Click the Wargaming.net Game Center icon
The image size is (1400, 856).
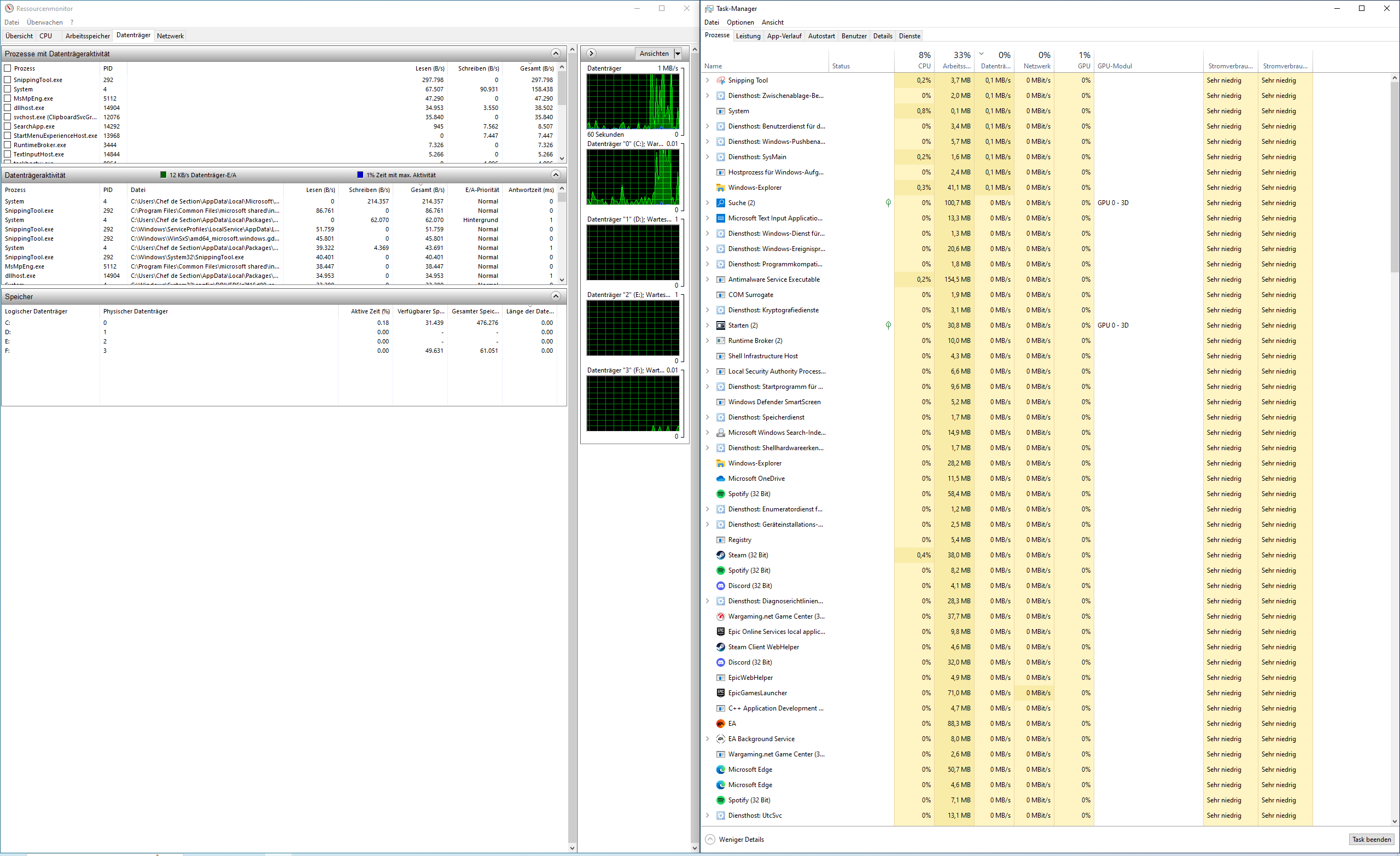tap(720, 617)
